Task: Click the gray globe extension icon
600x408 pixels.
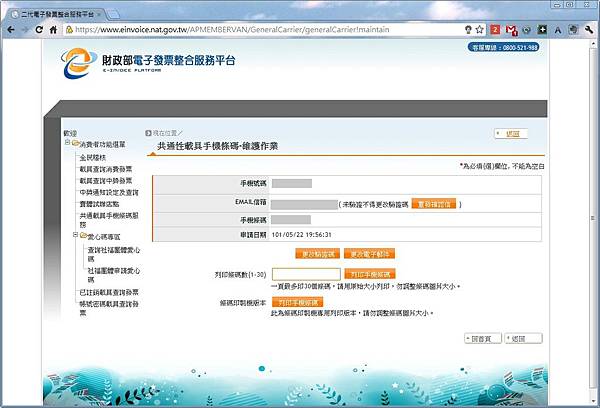Action: click(573, 29)
